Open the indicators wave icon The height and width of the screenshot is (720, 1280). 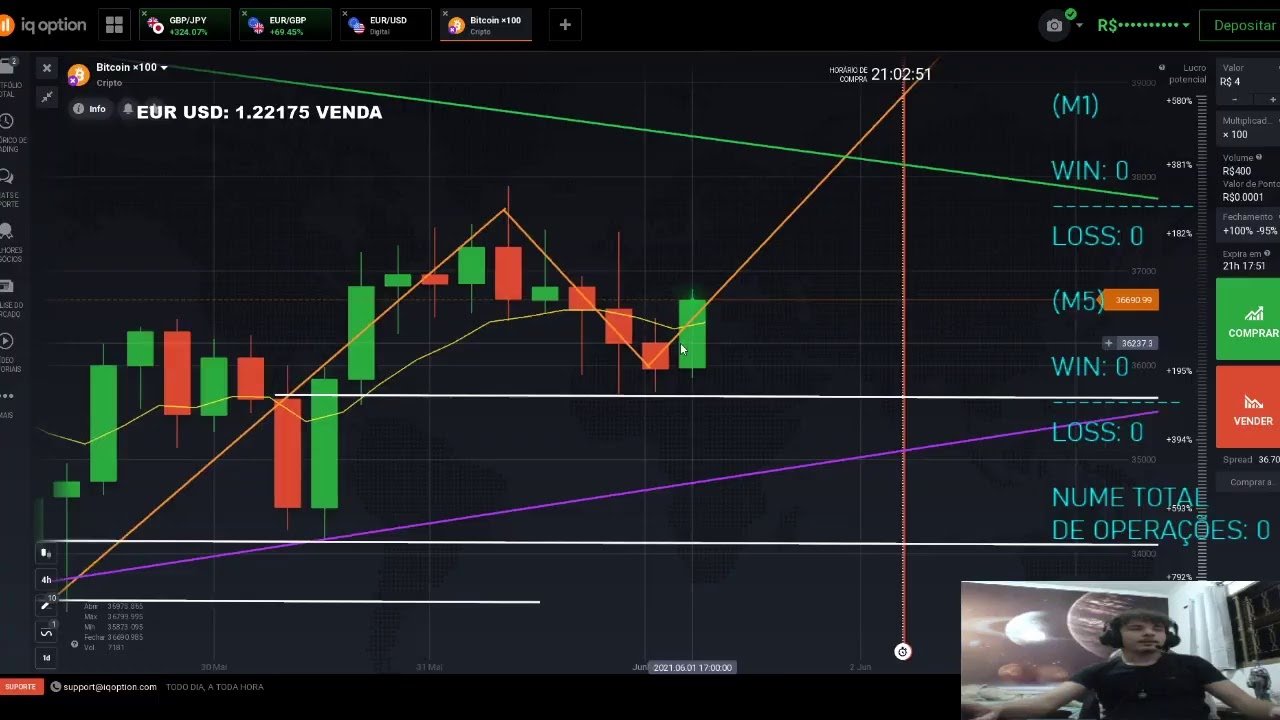(46, 632)
